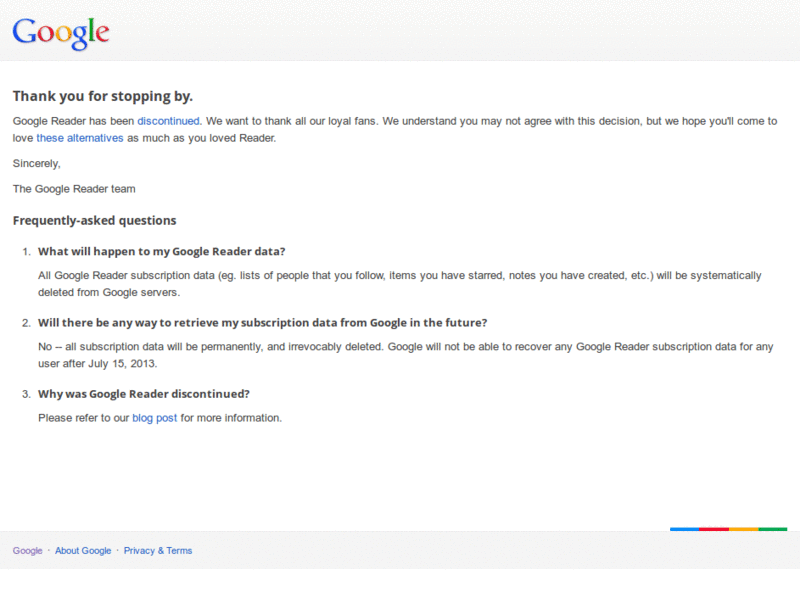Click "What will happen to my Google Reader data?"

162,252
